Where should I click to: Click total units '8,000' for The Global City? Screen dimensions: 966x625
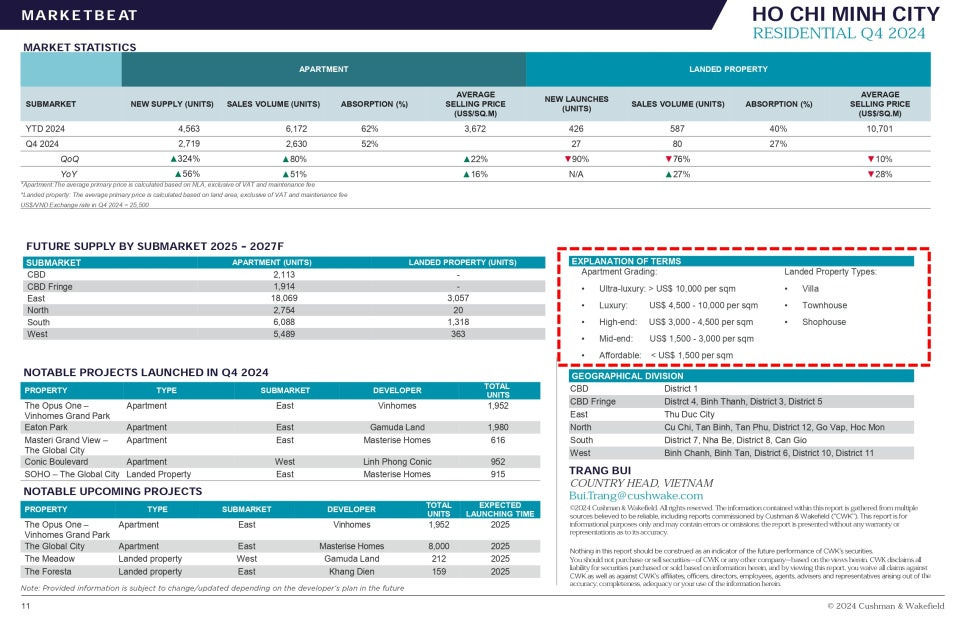tap(439, 546)
